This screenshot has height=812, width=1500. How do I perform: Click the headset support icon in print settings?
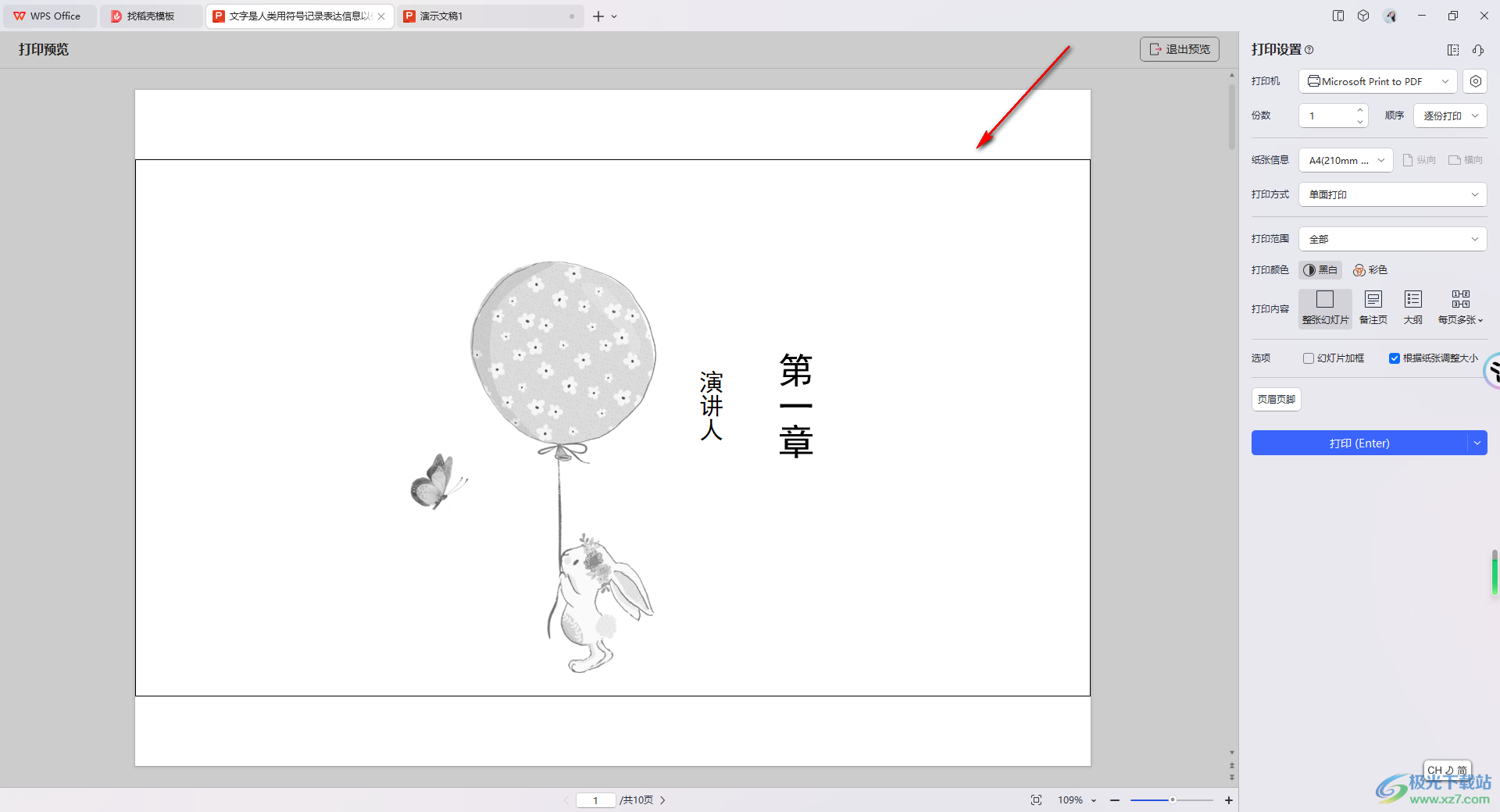(1478, 50)
